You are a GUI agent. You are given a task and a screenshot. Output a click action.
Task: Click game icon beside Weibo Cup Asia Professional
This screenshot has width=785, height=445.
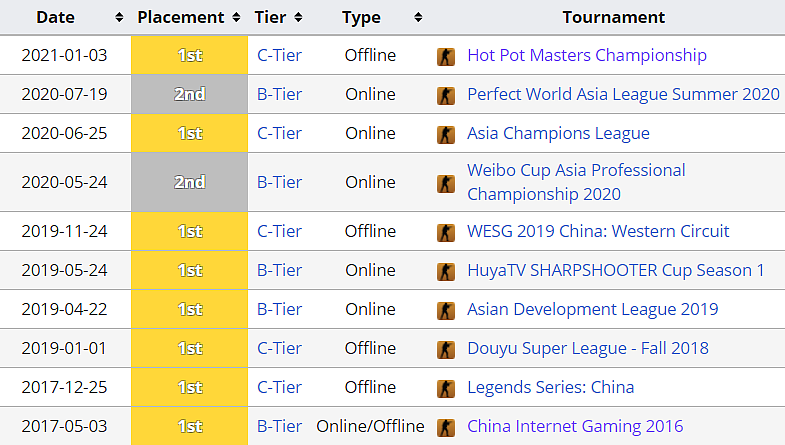tap(446, 183)
